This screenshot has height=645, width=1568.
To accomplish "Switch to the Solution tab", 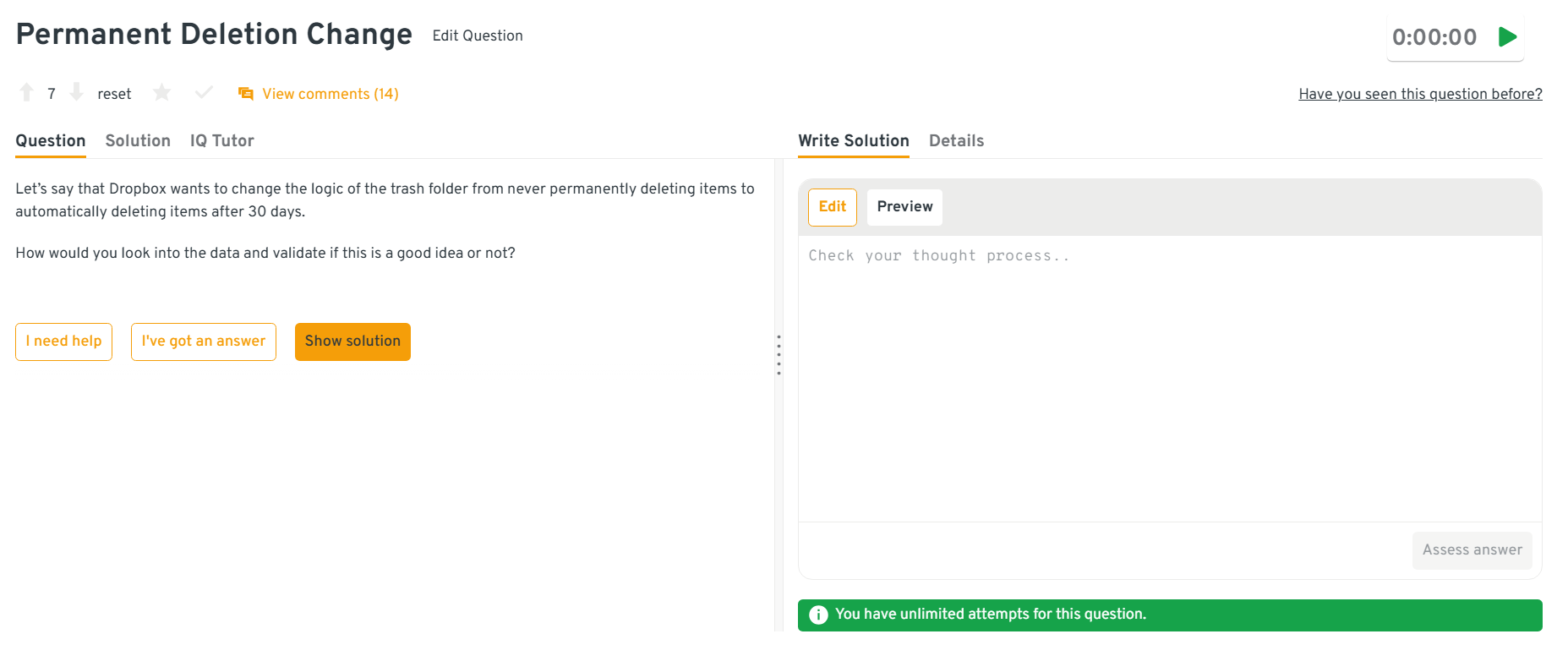I will click(138, 141).
